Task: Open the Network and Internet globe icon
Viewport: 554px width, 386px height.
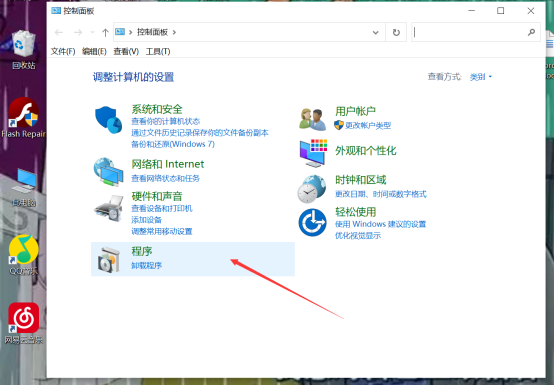Action: pos(108,172)
